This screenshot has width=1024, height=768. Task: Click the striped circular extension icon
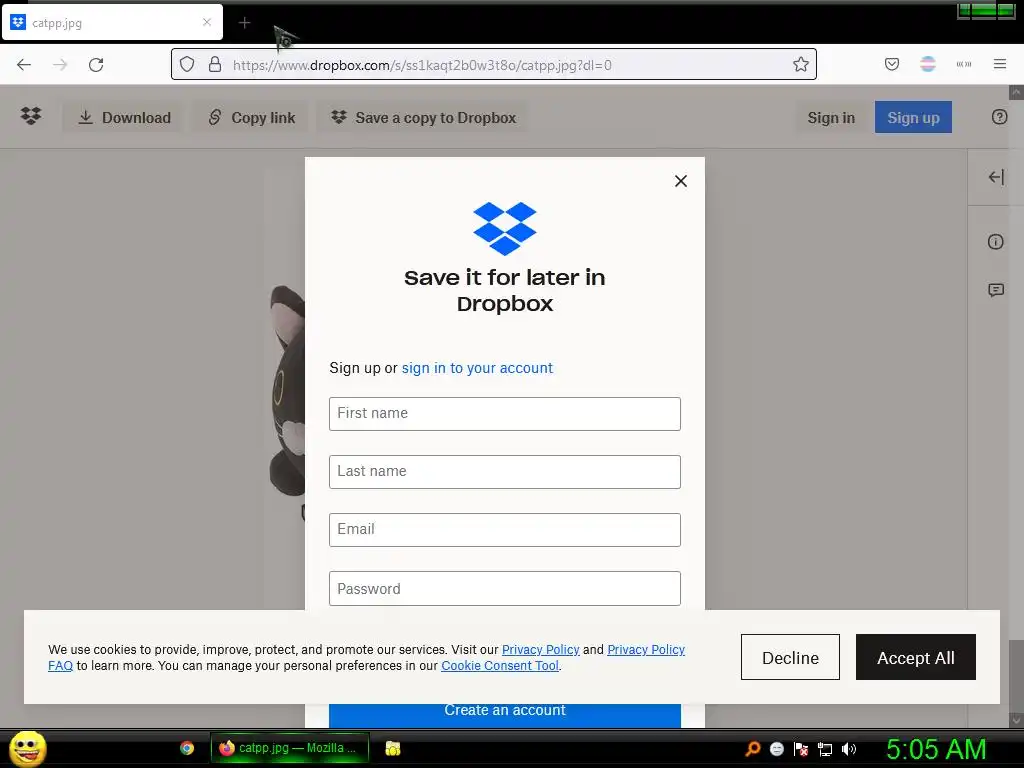click(927, 64)
